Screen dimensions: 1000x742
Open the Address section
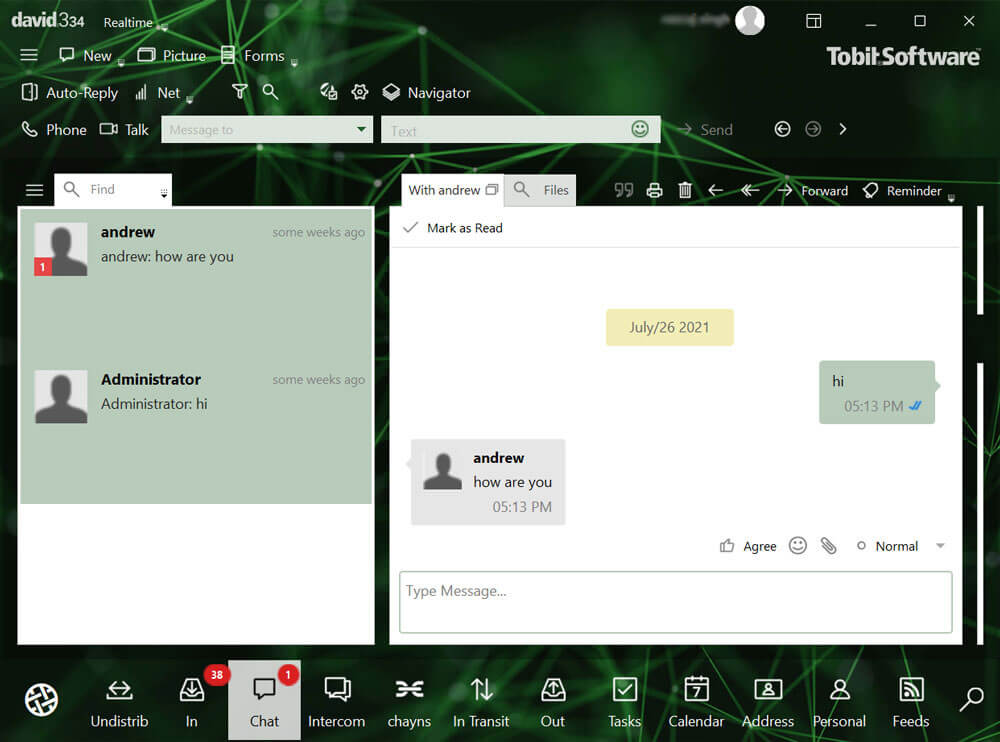[768, 703]
